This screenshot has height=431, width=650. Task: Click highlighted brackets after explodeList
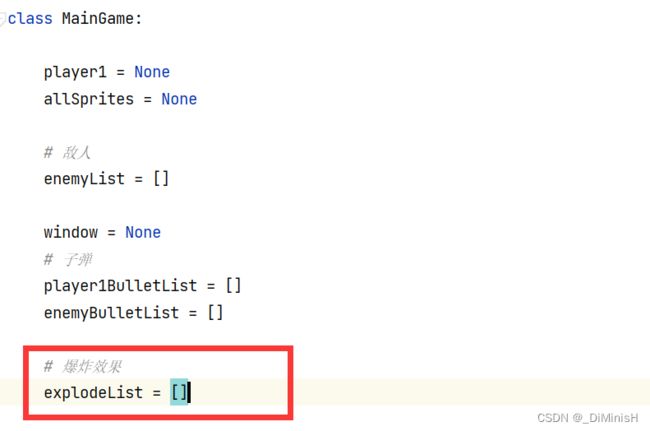[179, 392]
